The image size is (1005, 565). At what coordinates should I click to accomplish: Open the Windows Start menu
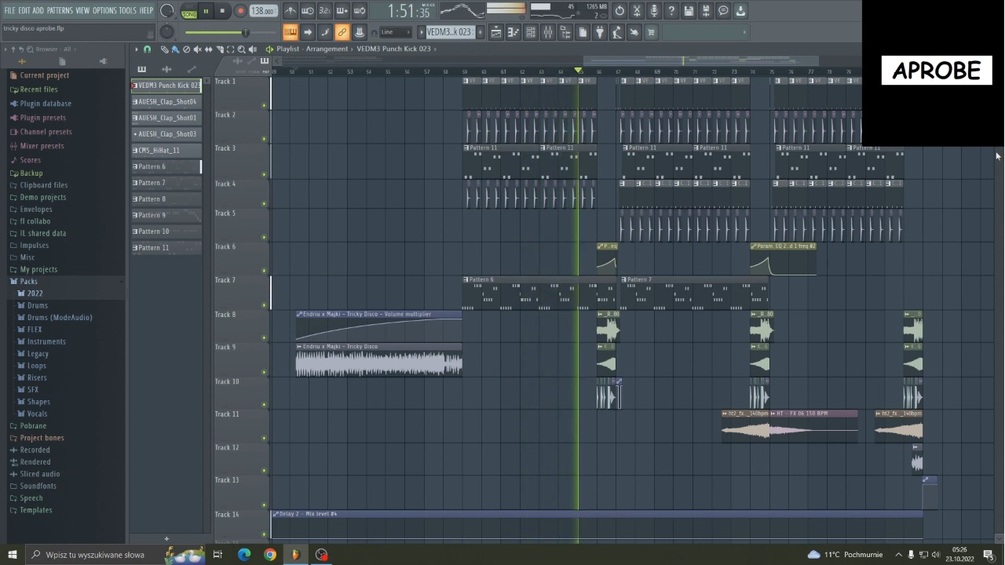(12, 554)
